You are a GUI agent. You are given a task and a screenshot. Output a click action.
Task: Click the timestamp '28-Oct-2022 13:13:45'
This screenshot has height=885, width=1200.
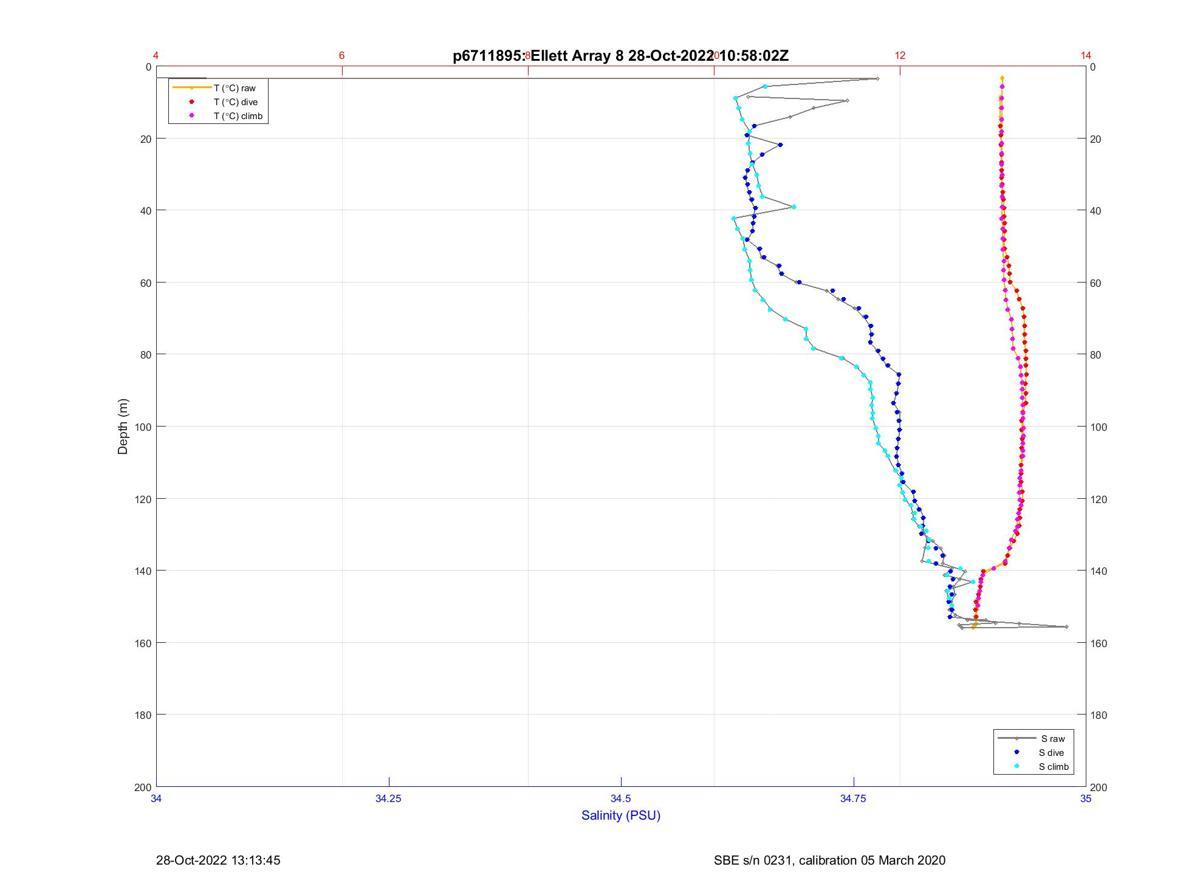pos(218,860)
